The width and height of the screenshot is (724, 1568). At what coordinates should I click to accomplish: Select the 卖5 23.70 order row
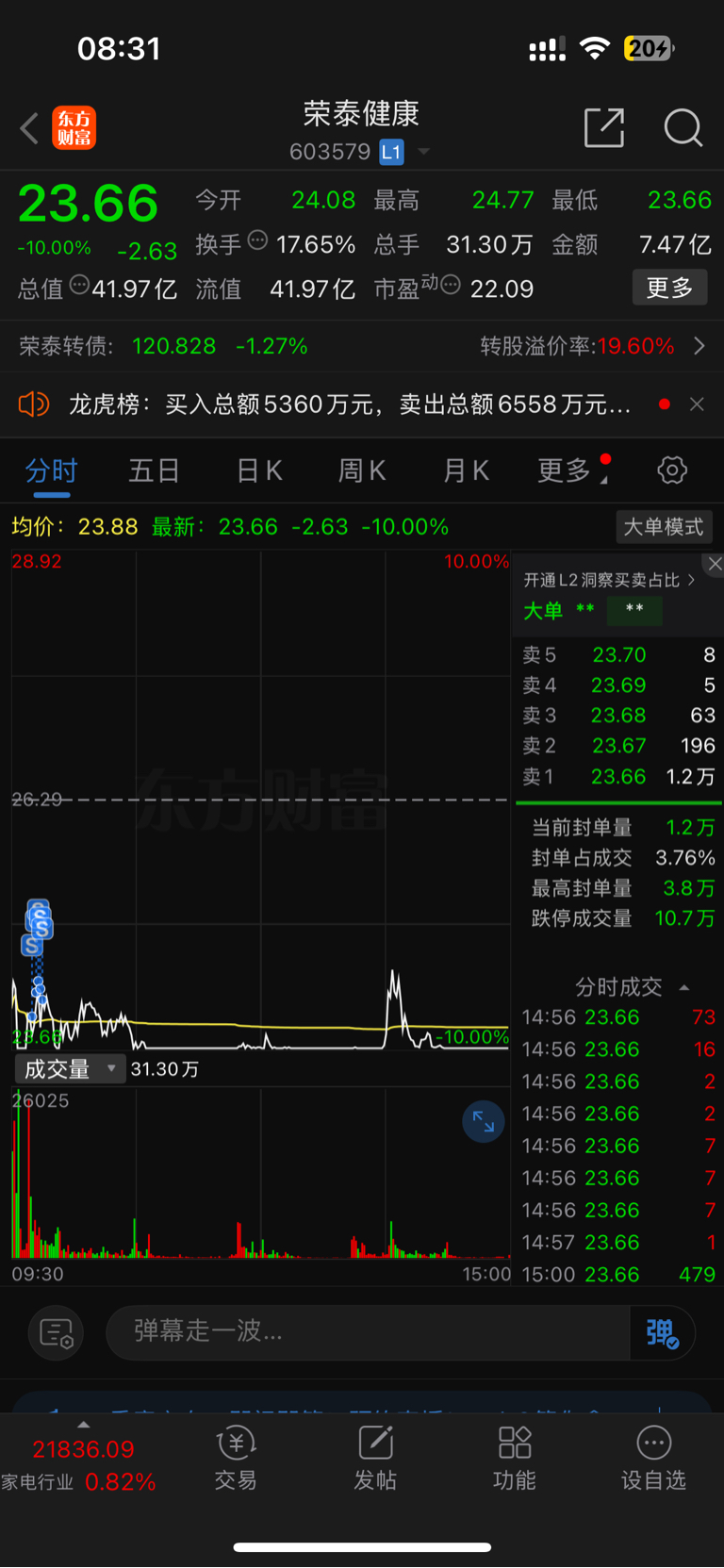point(618,654)
